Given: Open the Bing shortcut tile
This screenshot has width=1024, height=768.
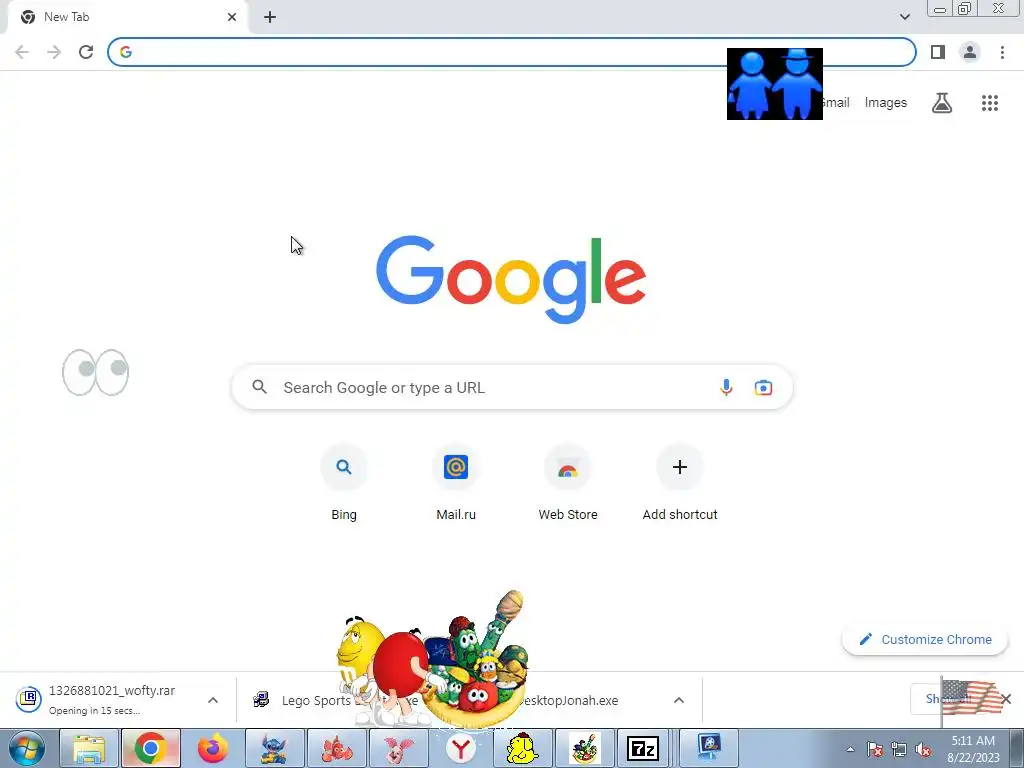Looking at the screenshot, I should click(344, 484).
